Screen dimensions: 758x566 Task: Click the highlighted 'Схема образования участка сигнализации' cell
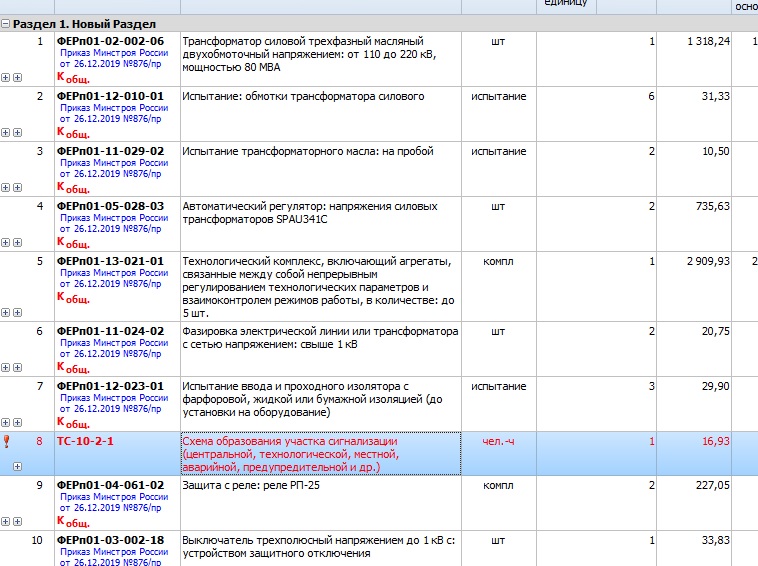321,454
